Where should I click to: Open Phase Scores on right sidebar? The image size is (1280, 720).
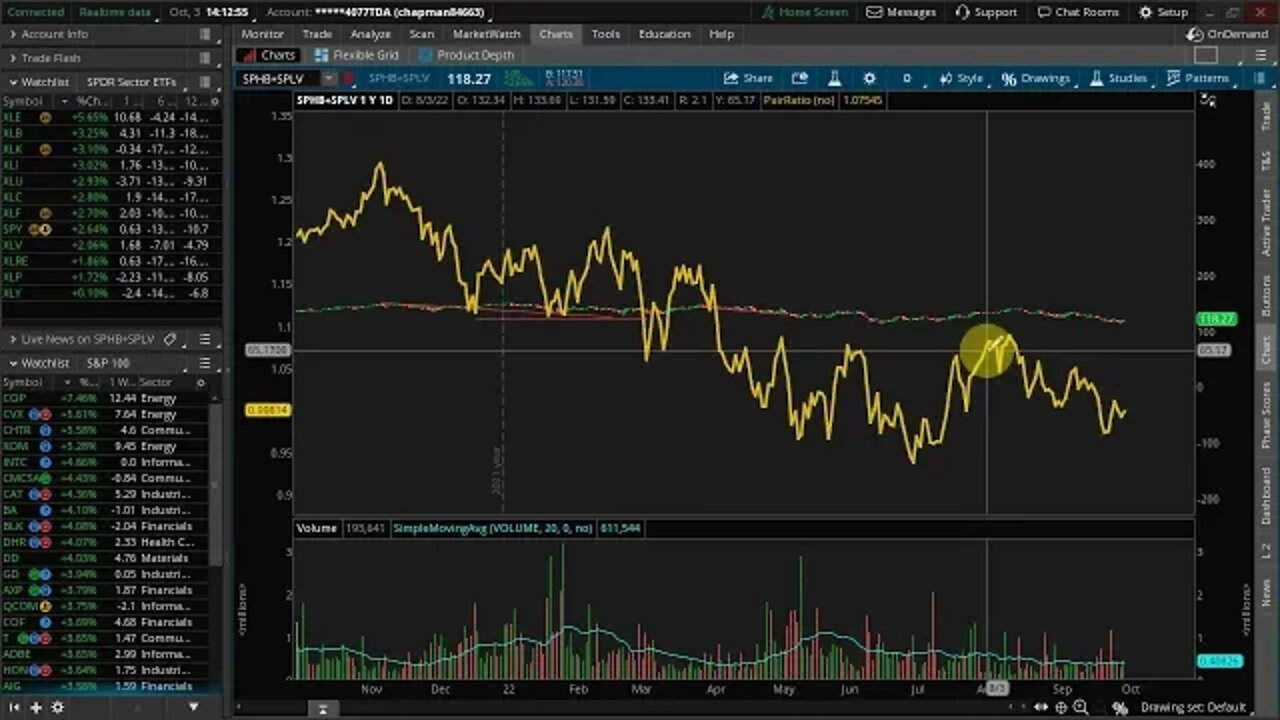[1266, 414]
